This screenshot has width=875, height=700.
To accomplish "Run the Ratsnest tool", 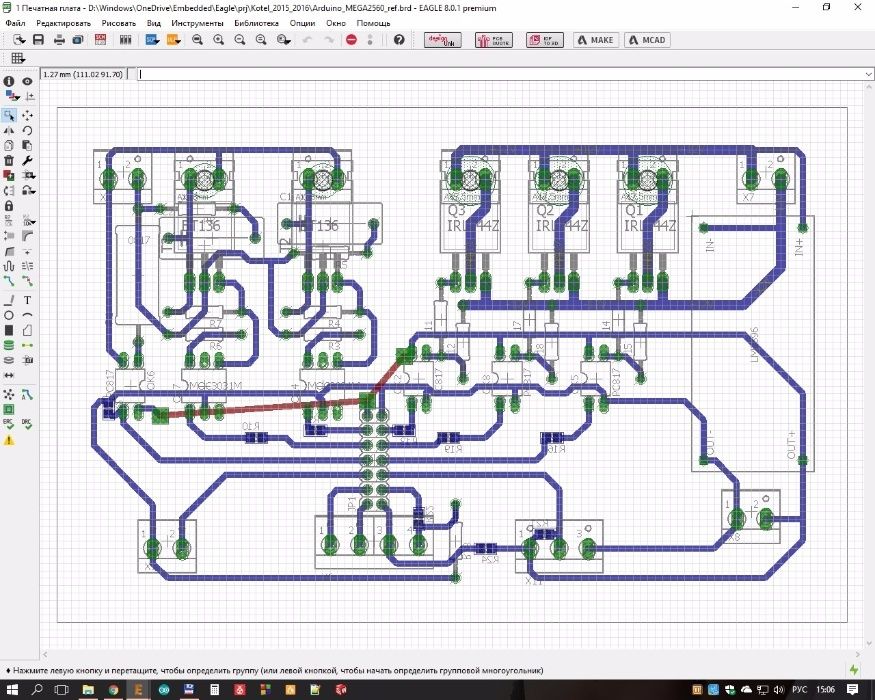I will click(x=9, y=395).
